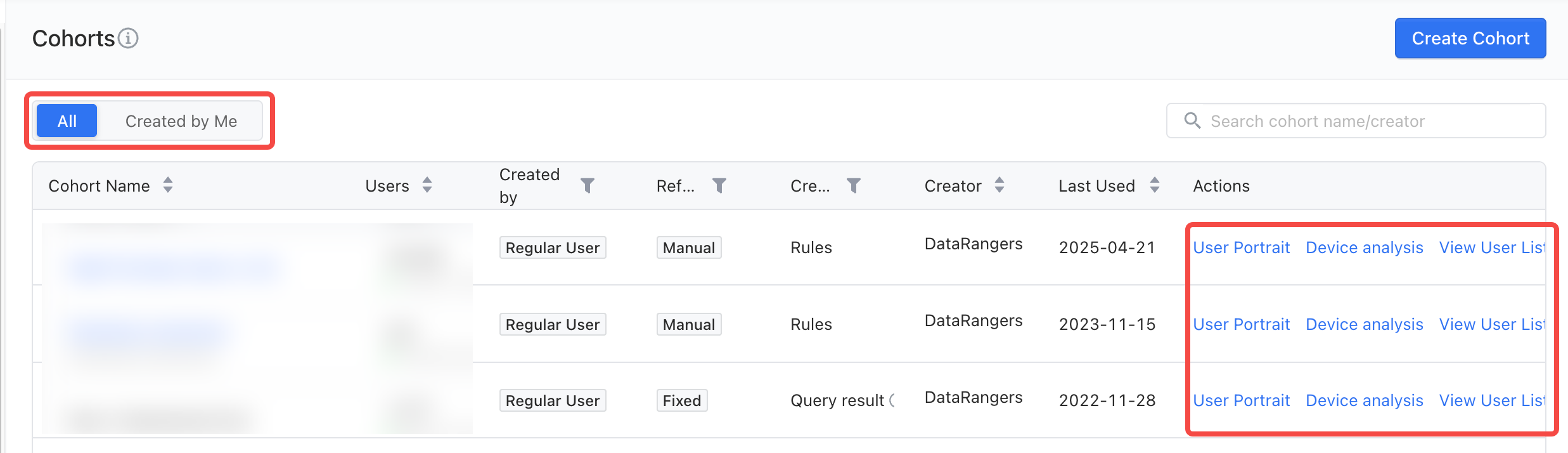
Task: Click DataRangers creator in 2025-04-21 row
Action: (974, 244)
